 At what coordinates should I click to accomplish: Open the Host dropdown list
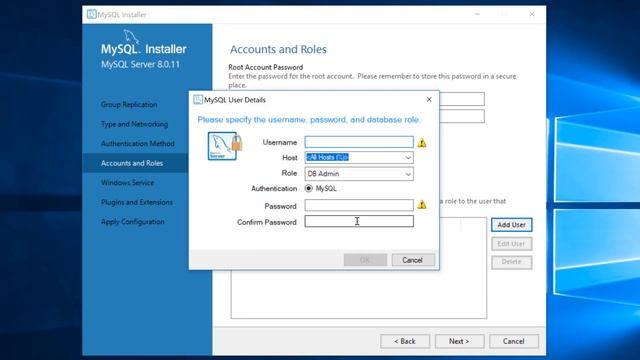tap(408, 158)
